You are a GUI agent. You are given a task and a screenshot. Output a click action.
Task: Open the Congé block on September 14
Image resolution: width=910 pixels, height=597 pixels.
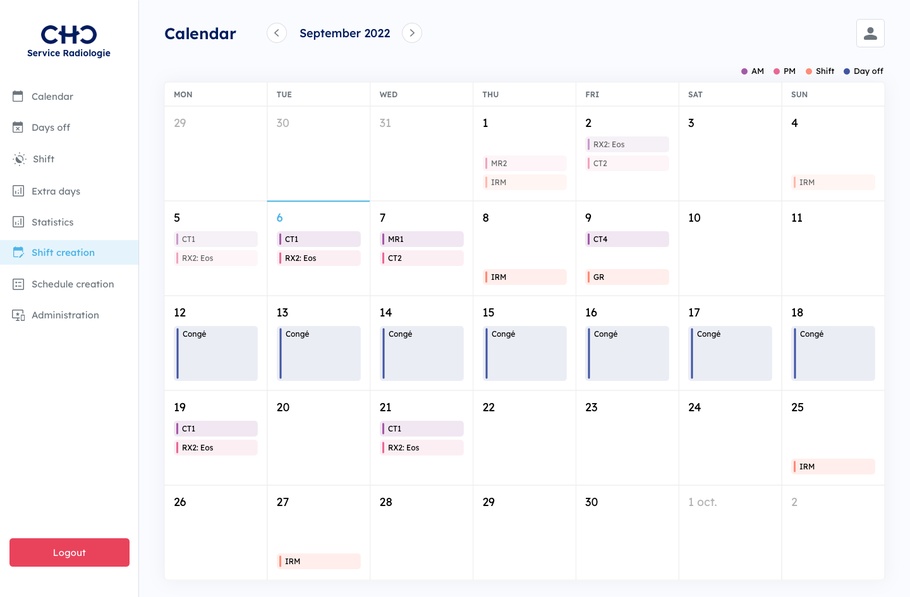421,353
